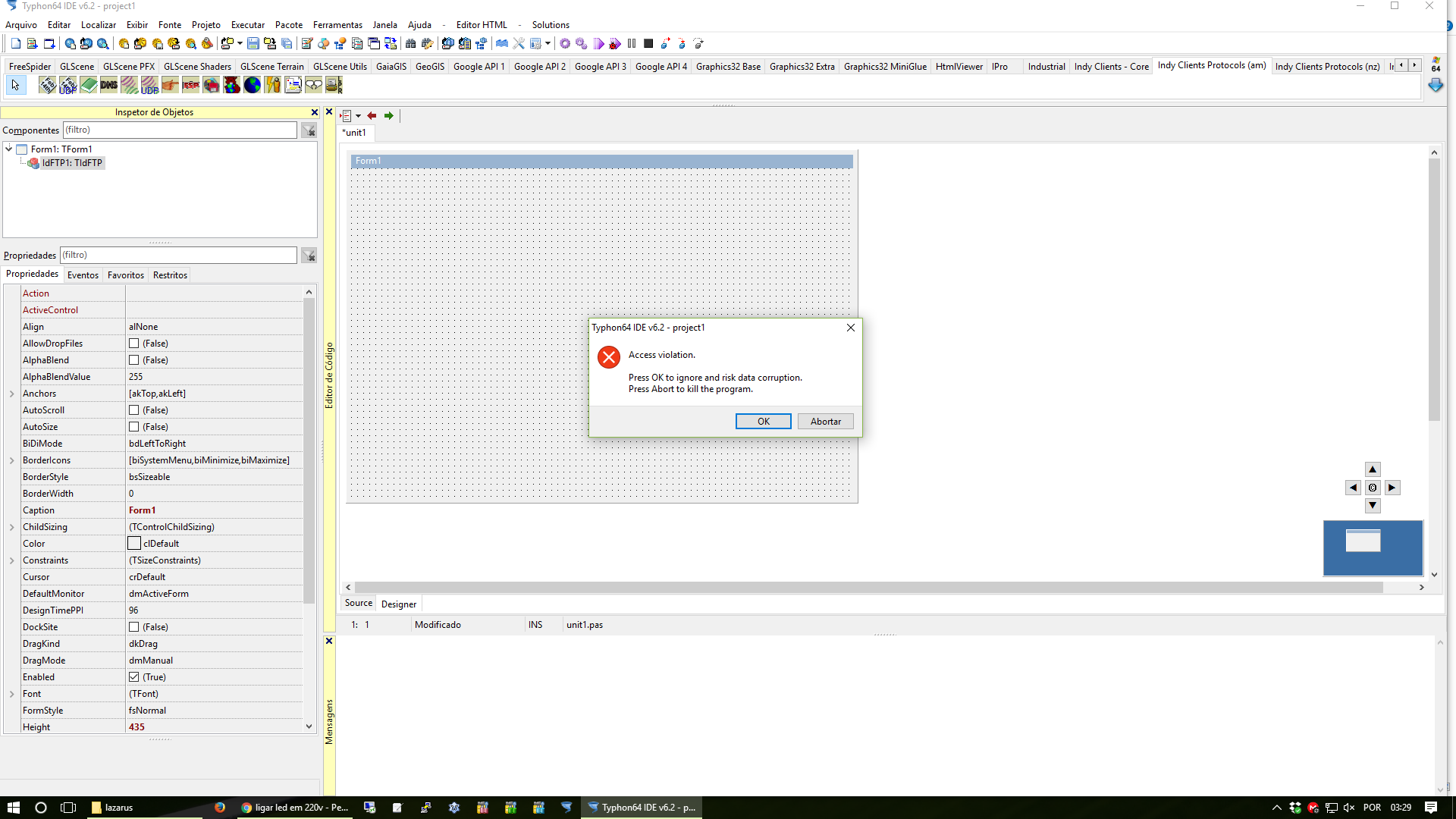
Task: Open the Restritos tab
Action: (170, 275)
